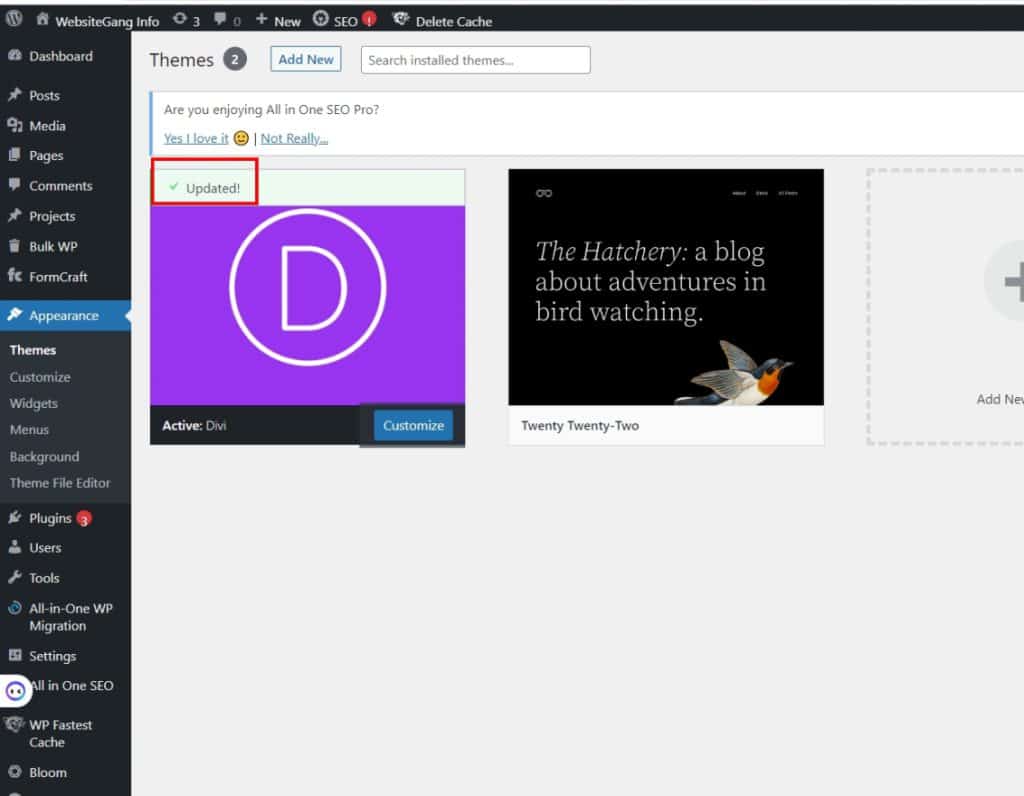Click the WebsiteGang Info site name
The width and height of the screenshot is (1024, 796).
click(107, 22)
